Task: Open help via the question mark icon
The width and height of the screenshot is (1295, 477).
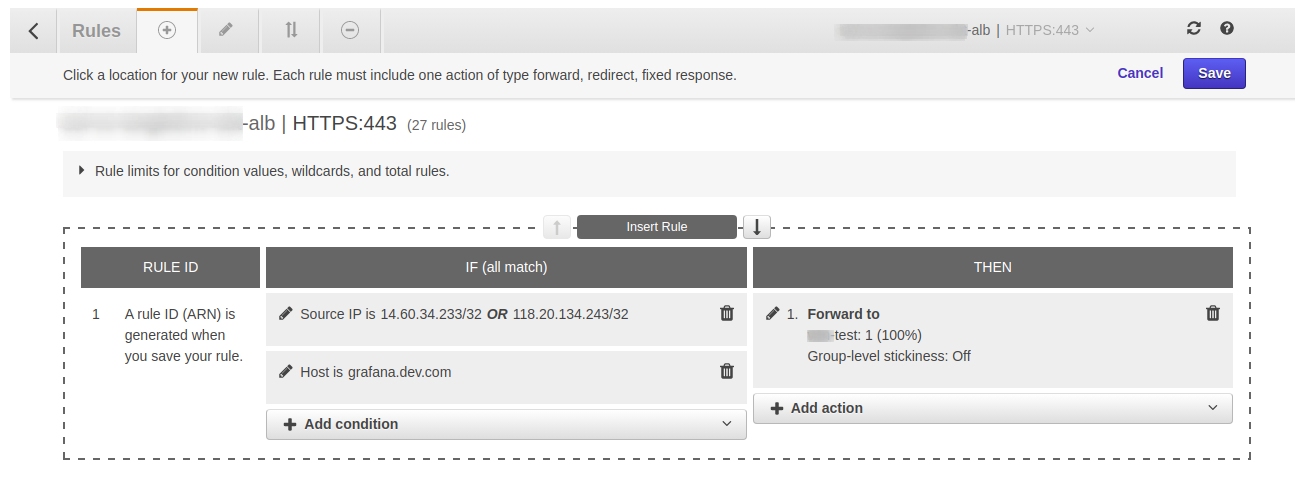Action: click(1227, 29)
